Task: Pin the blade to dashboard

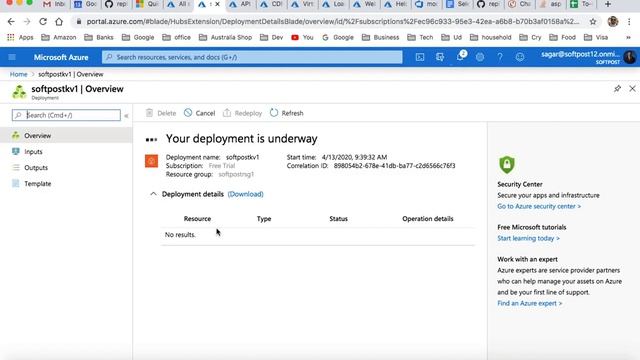Action: coord(617,89)
